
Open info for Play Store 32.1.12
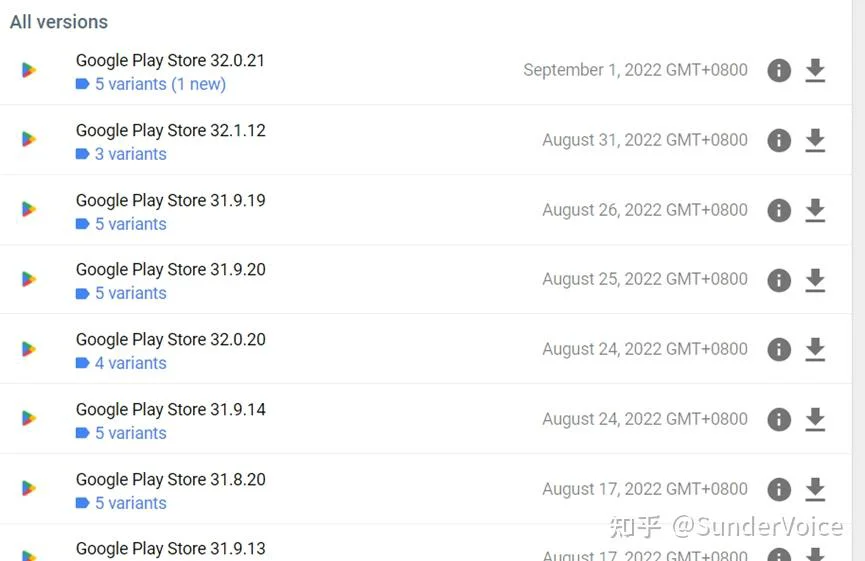(779, 140)
